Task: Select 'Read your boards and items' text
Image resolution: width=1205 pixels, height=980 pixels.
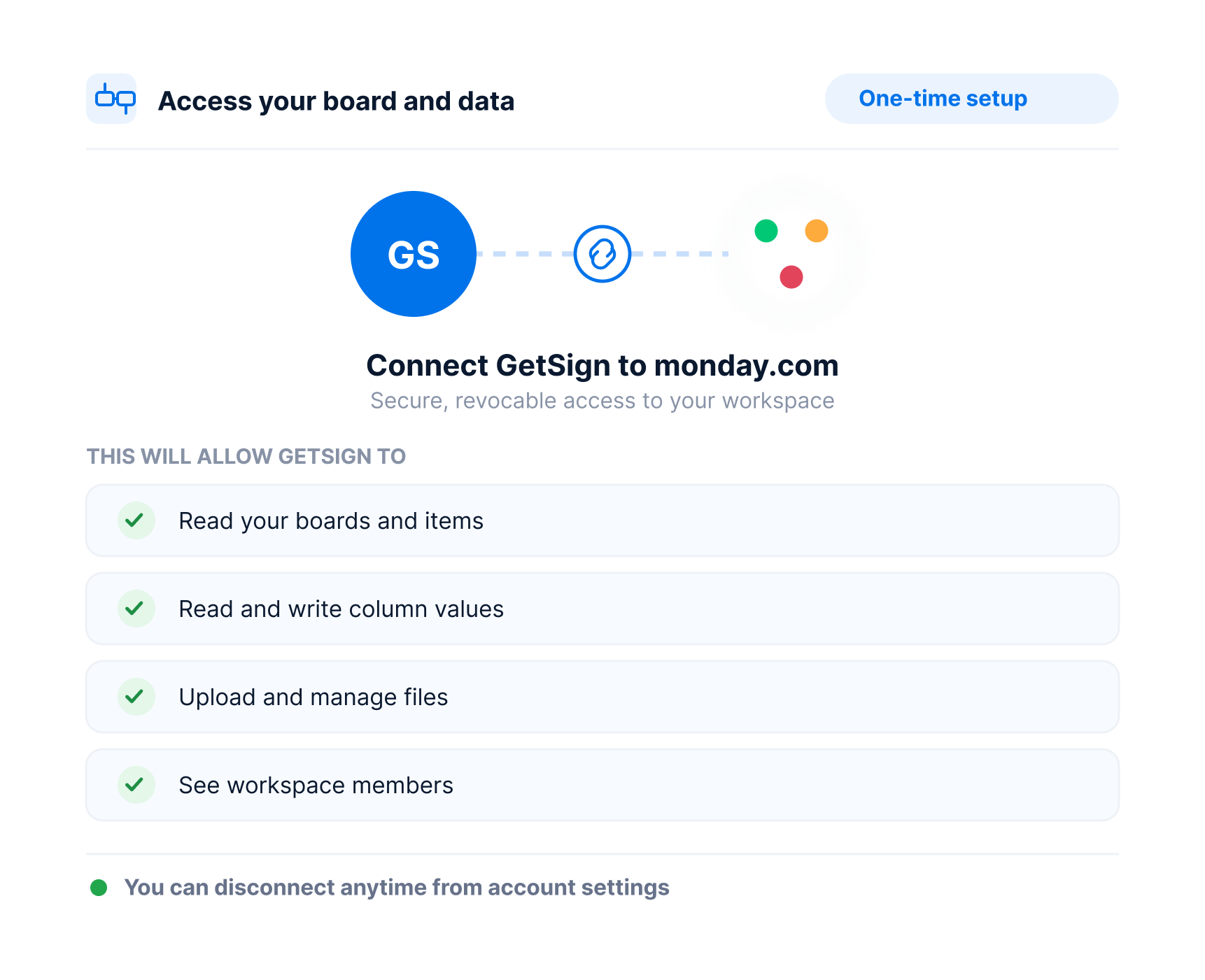Action: click(331, 521)
